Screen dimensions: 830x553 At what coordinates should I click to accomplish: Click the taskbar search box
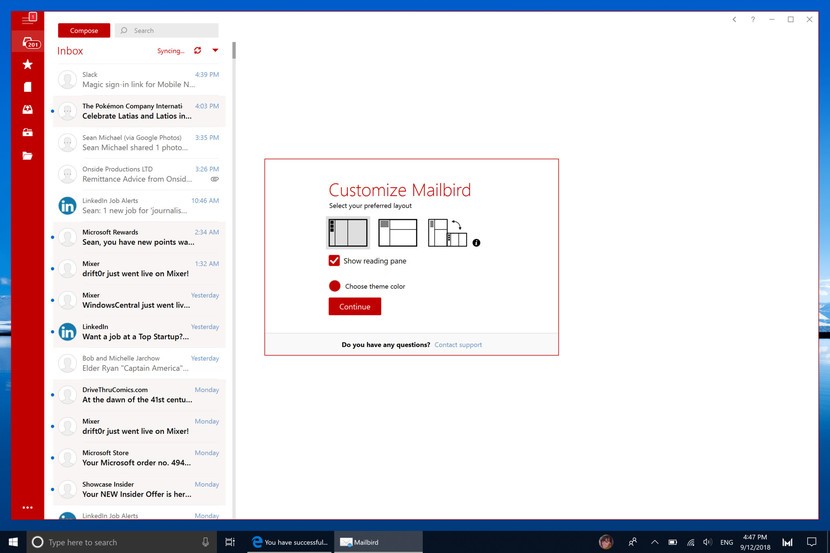click(122, 542)
